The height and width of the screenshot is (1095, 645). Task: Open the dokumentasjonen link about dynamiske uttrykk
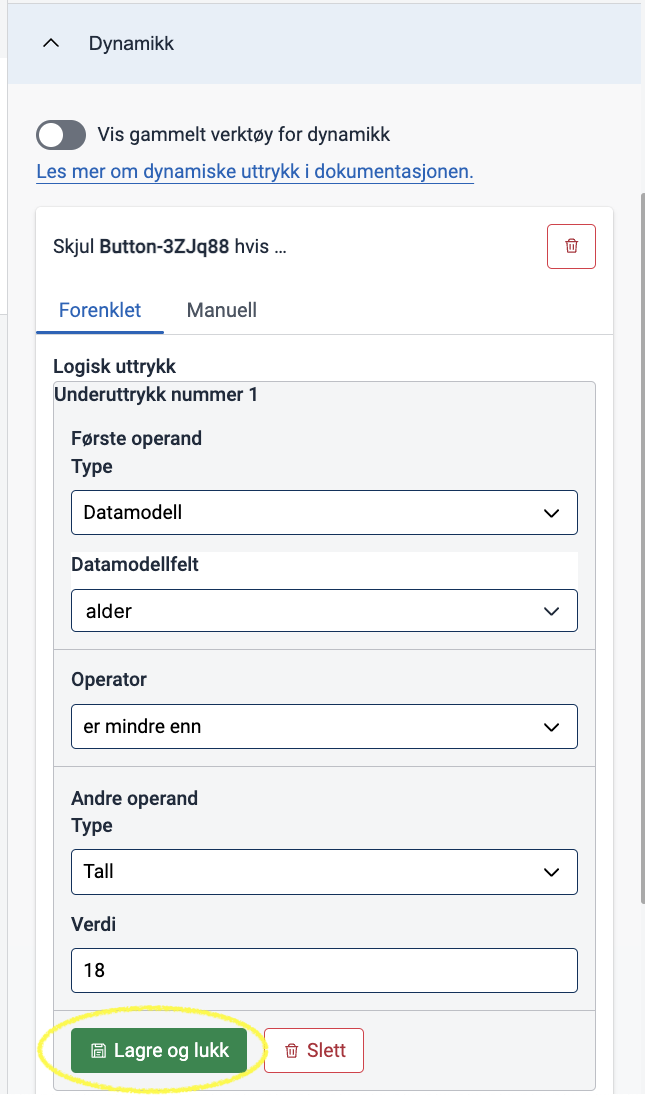(255, 171)
